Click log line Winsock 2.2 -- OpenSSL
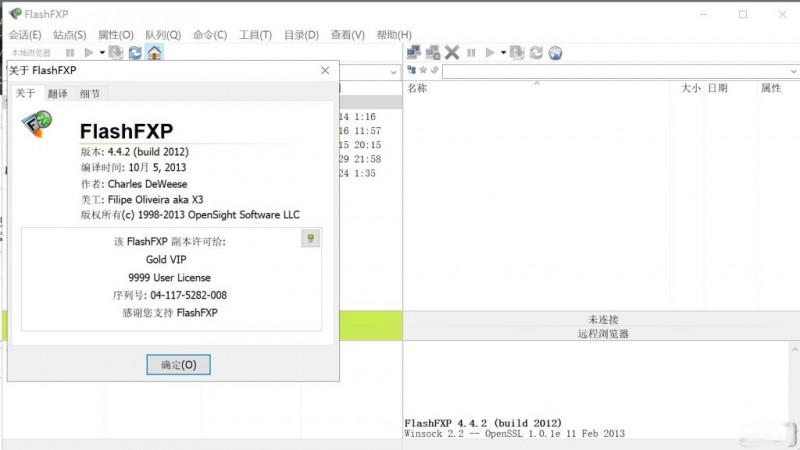 coord(514,434)
